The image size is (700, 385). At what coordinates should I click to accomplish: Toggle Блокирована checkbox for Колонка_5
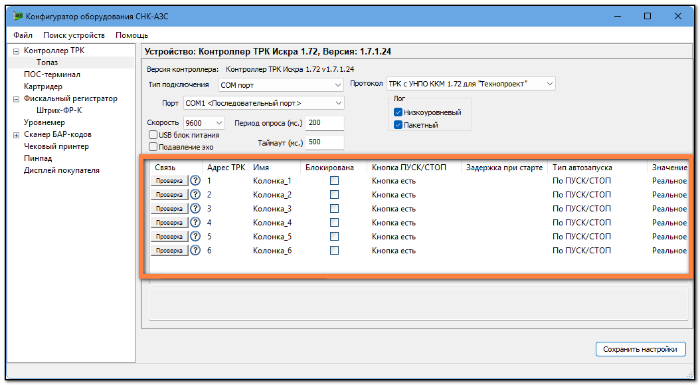point(334,236)
